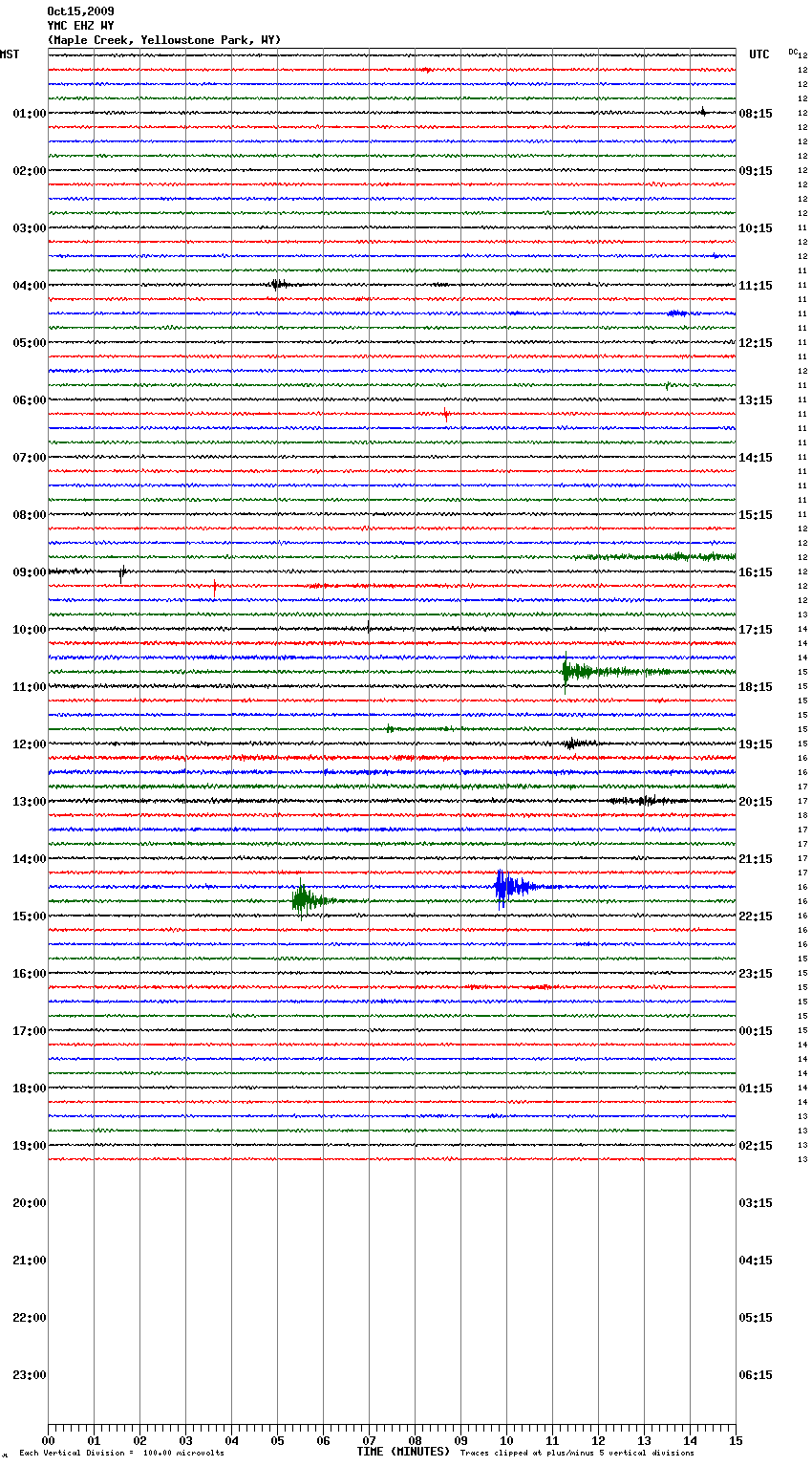Click the "04:00" MST time label

[29, 286]
